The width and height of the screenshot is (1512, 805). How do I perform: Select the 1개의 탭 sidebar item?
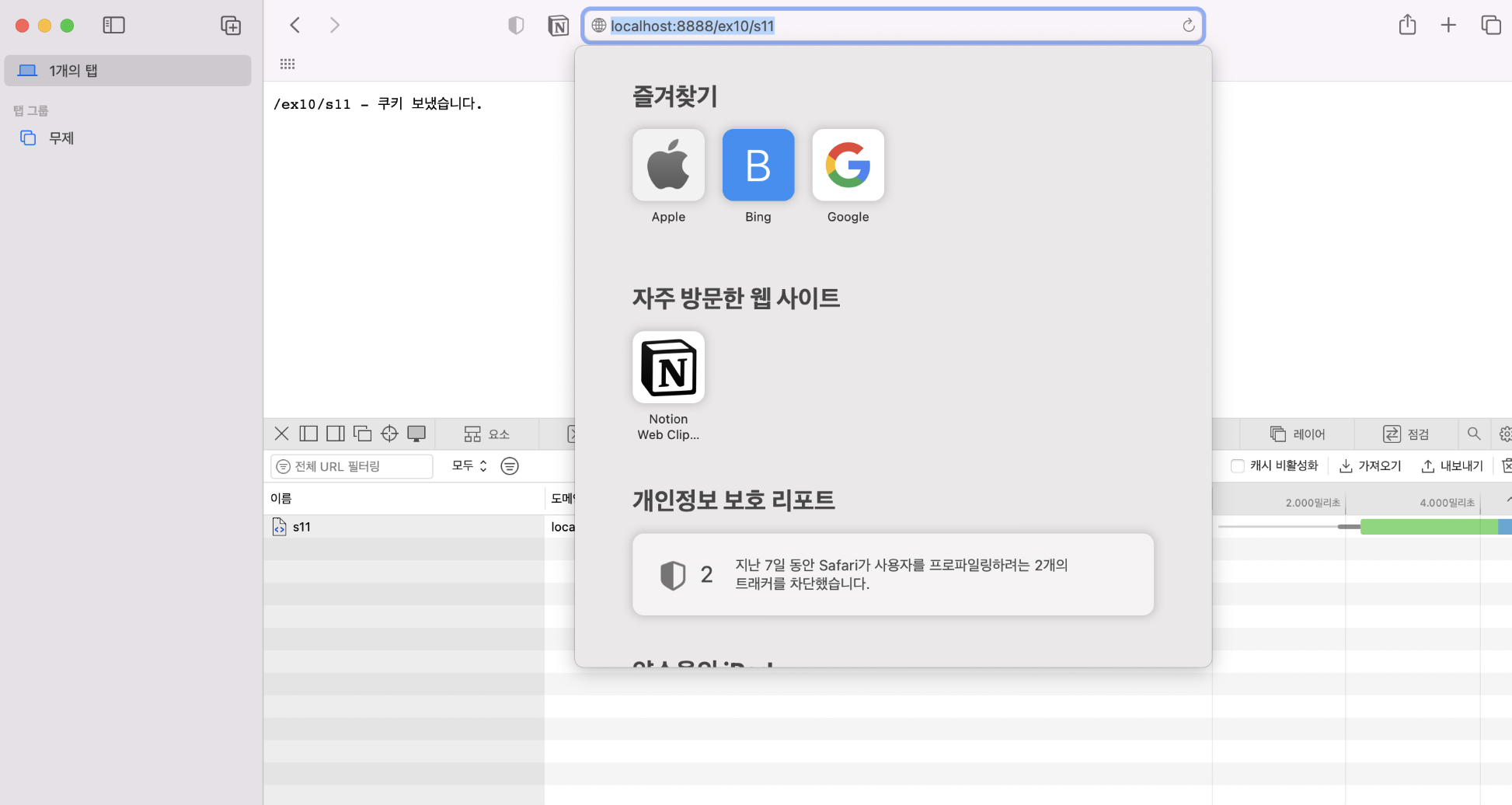(127, 71)
